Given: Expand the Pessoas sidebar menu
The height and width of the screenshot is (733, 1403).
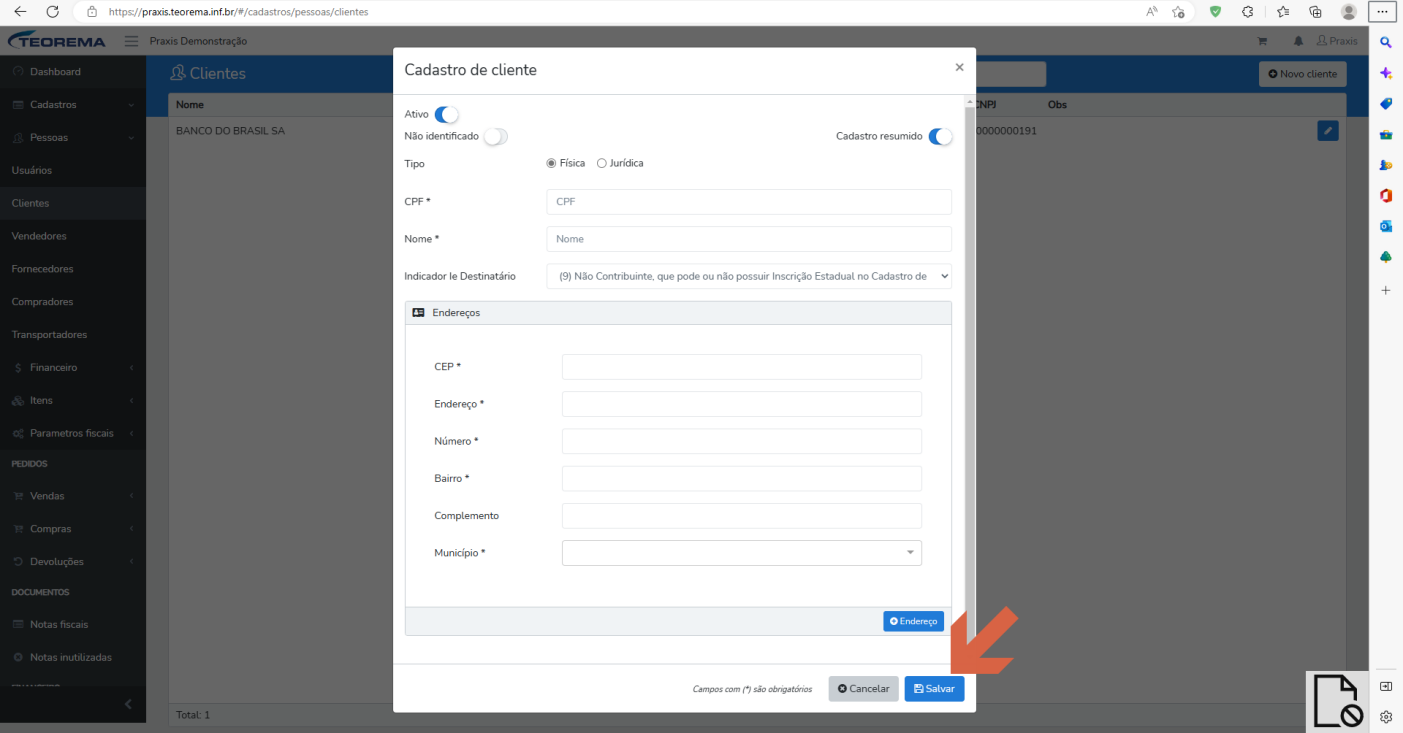Looking at the screenshot, I should (73, 138).
